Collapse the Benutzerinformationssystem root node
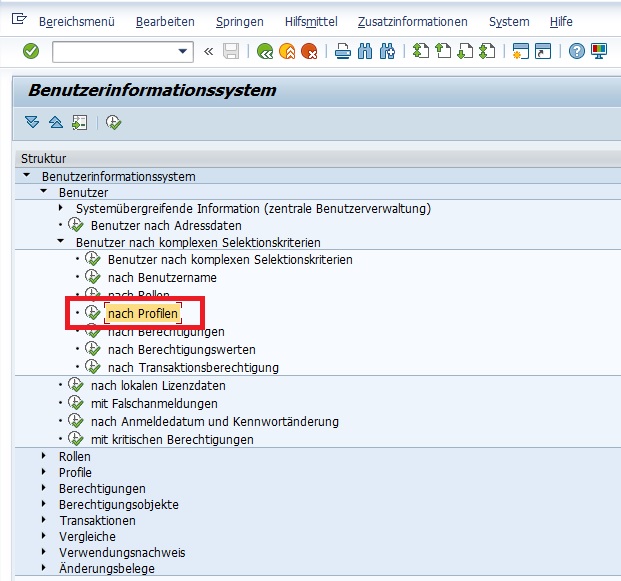This screenshot has height=581, width=621. tap(27, 175)
